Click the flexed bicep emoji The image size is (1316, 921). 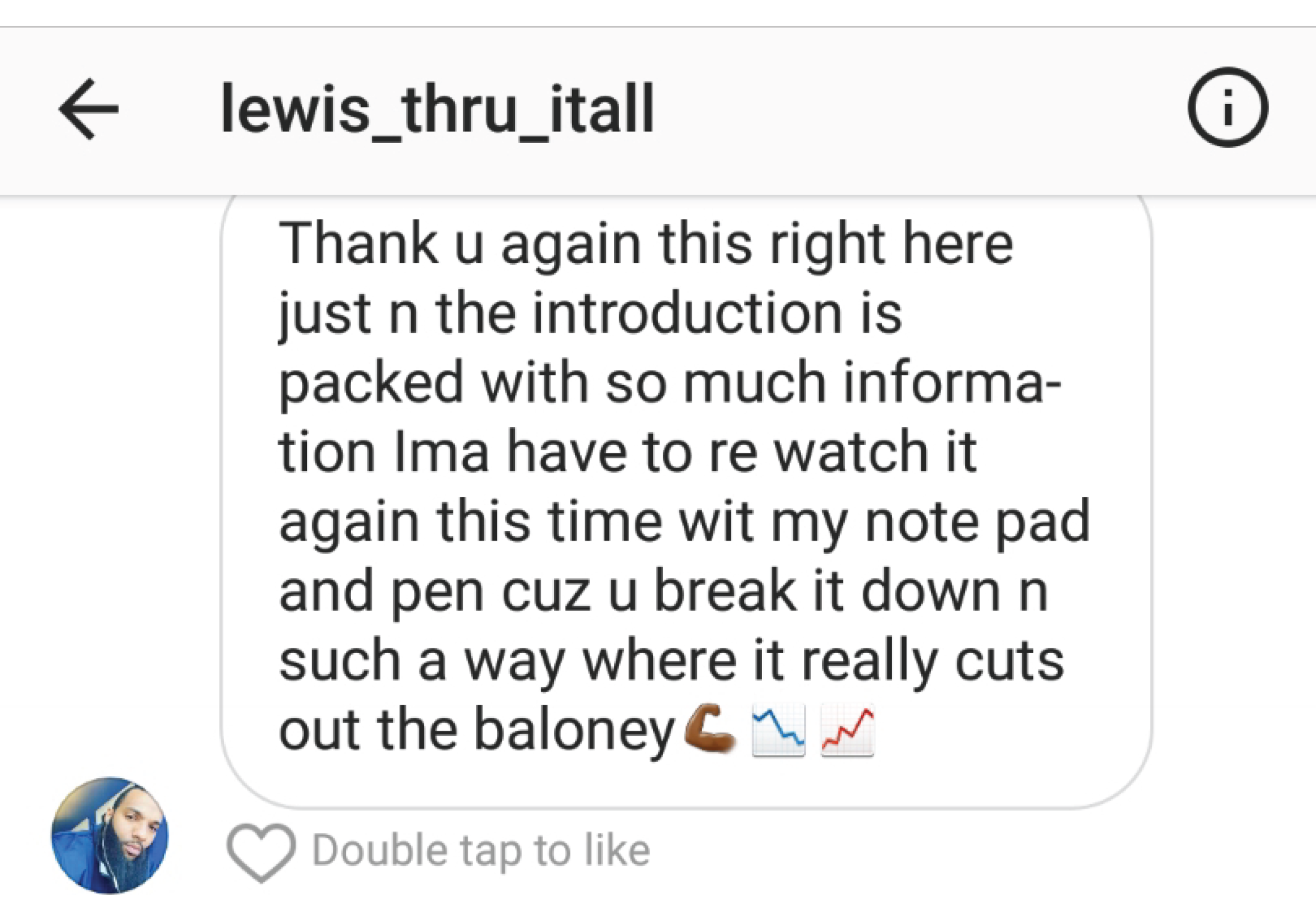[x=710, y=729]
